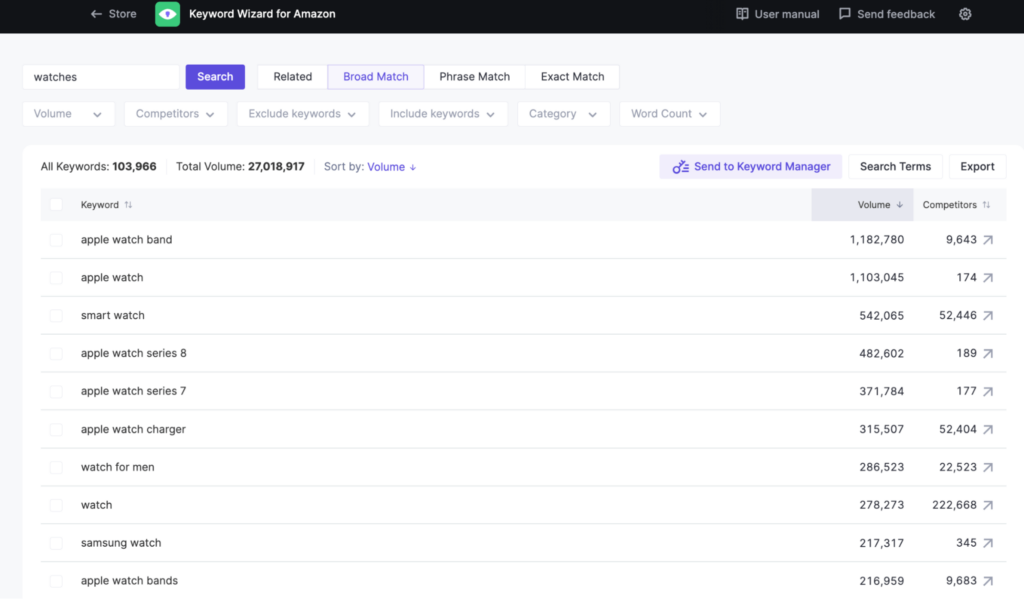Open external link arrow for apple watch series 8
Screen dimensions: 1024x599
click(x=988, y=353)
